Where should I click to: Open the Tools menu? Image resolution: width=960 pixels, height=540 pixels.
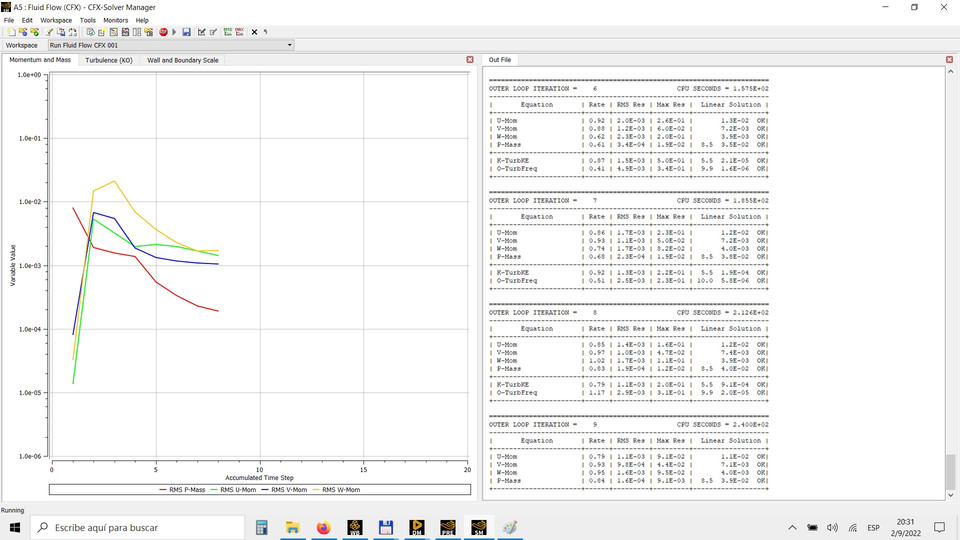pyautogui.click(x=88, y=20)
